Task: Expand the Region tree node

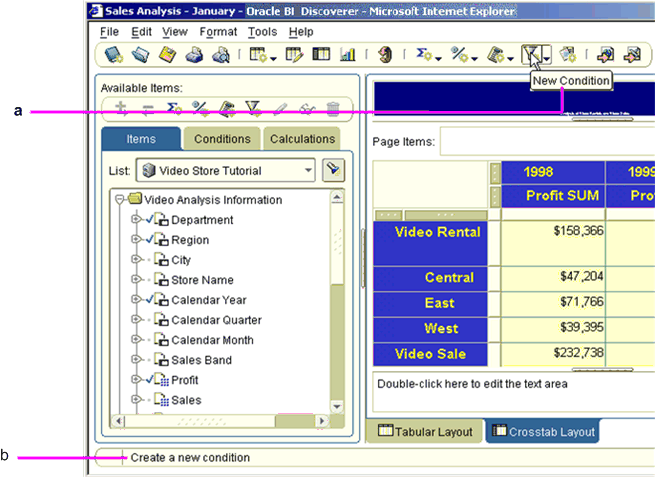Action: pos(136,239)
